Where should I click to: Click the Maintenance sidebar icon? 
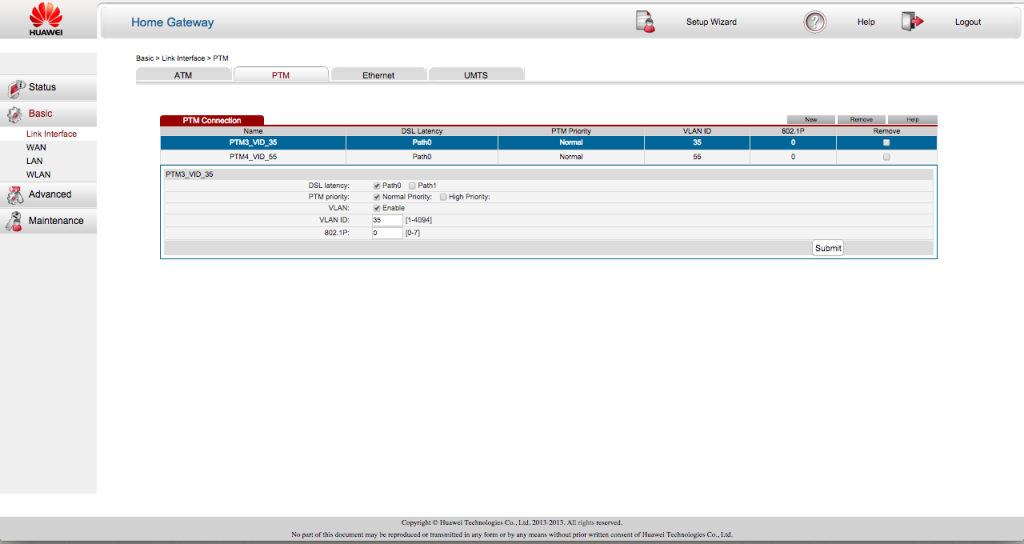coord(15,221)
